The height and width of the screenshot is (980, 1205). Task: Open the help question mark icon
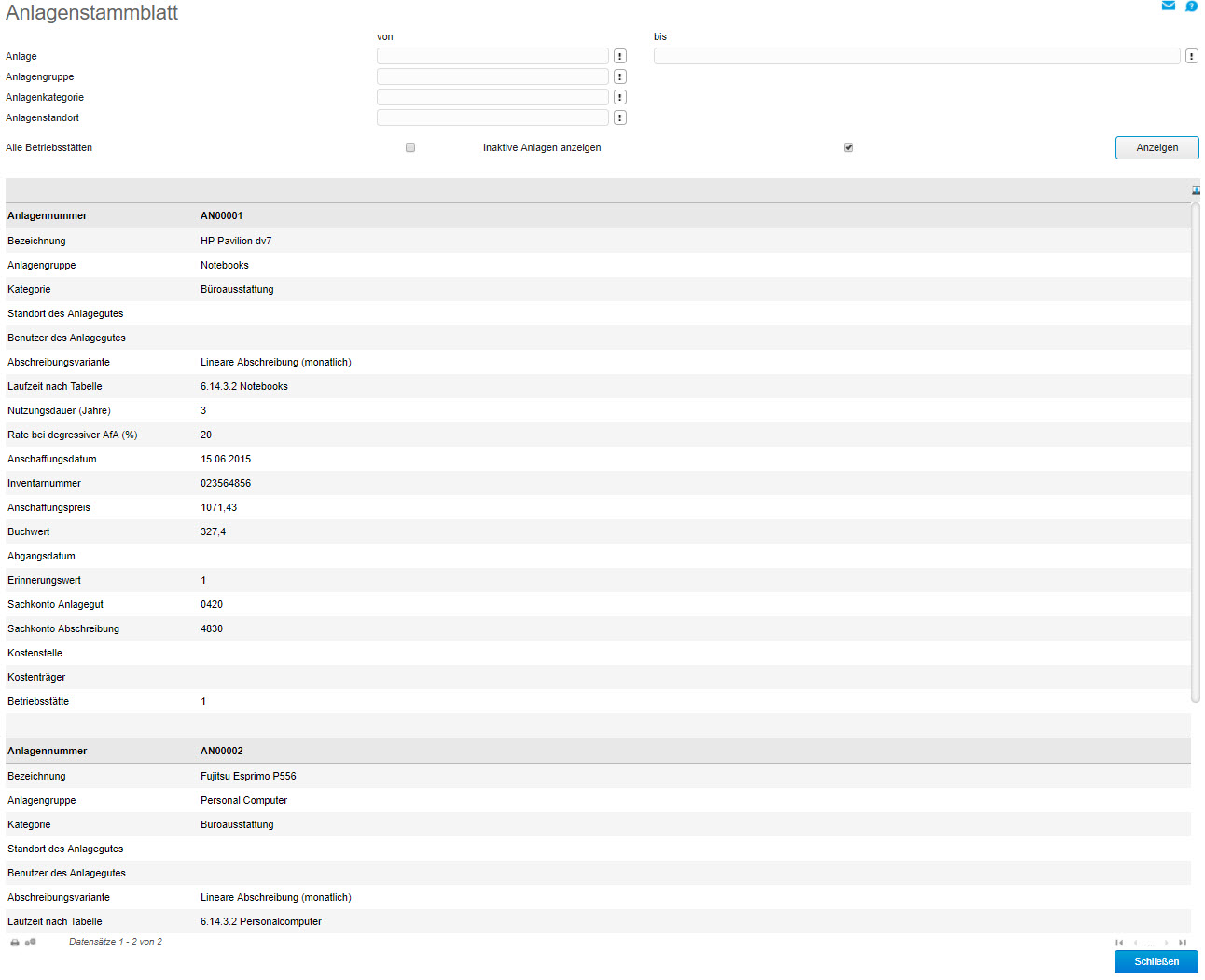[x=1191, y=7]
